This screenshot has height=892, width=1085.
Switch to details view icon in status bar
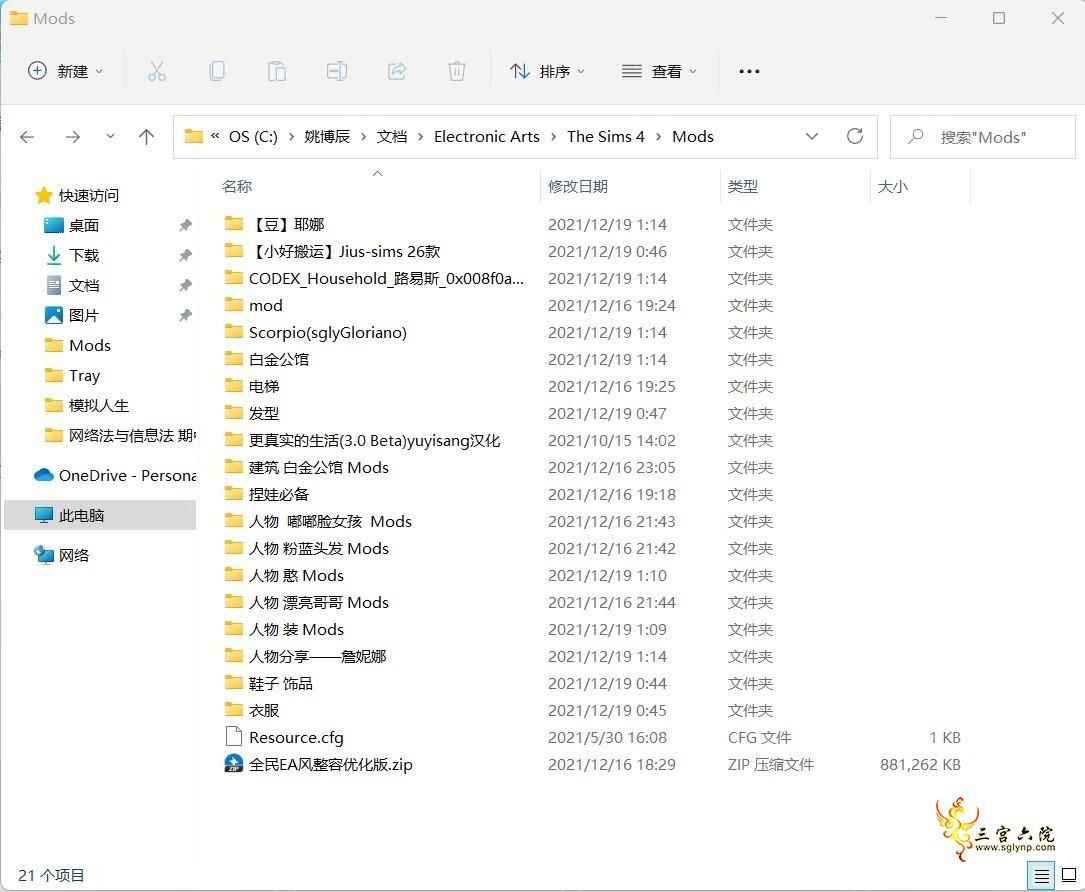point(1041,876)
